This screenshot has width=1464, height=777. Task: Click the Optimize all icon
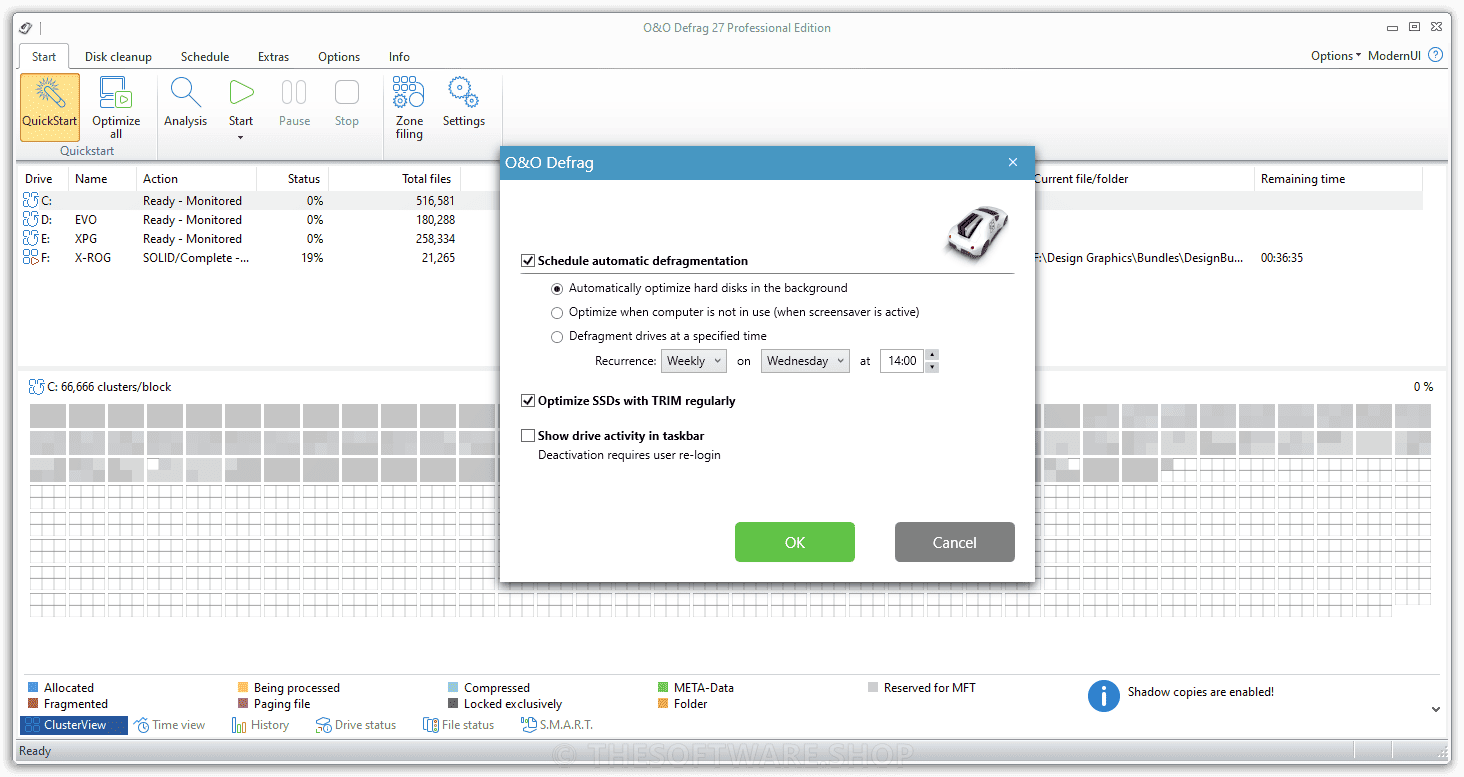pyautogui.click(x=116, y=93)
